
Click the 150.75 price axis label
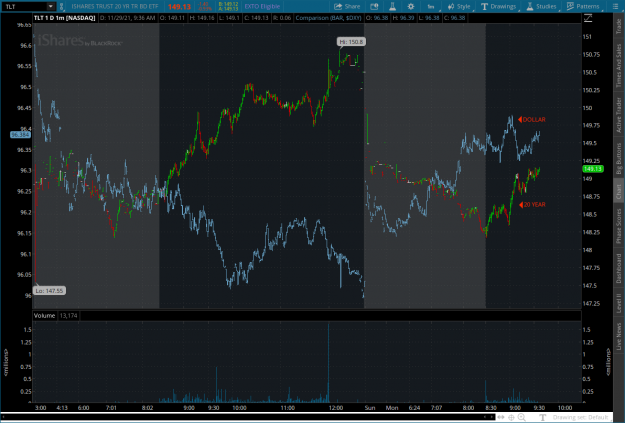click(x=591, y=54)
